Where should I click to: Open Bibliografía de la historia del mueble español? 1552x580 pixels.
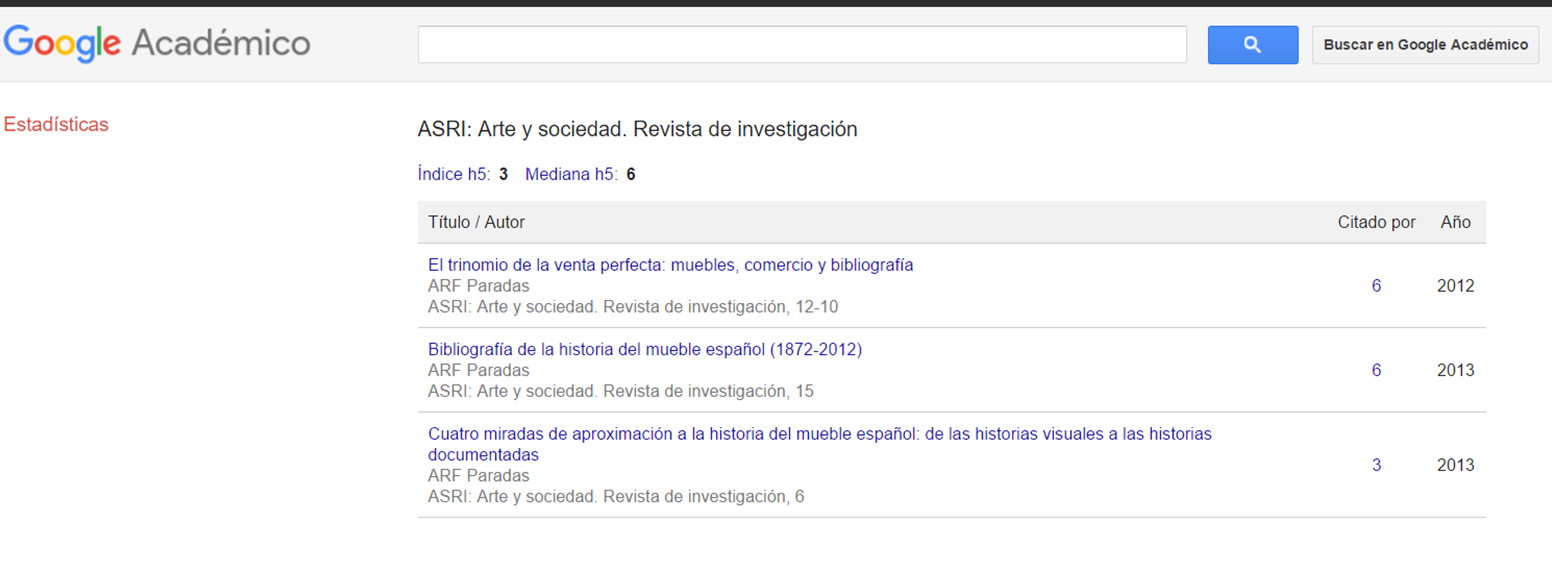click(x=645, y=349)
